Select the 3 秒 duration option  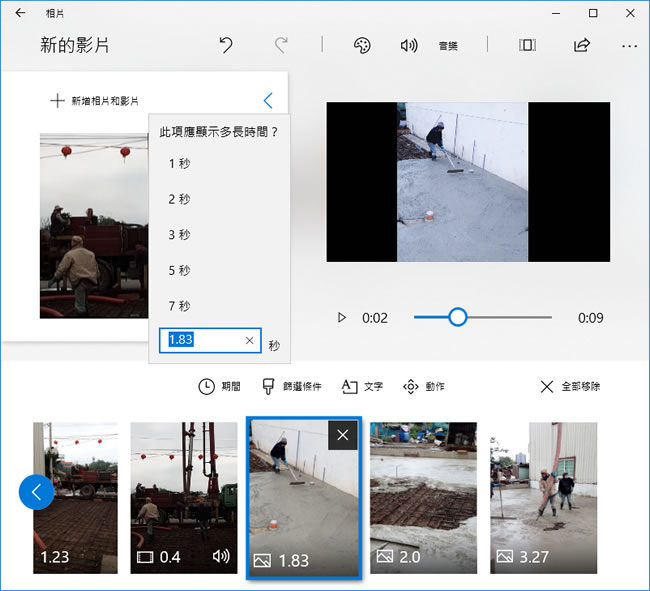(179, 235)
